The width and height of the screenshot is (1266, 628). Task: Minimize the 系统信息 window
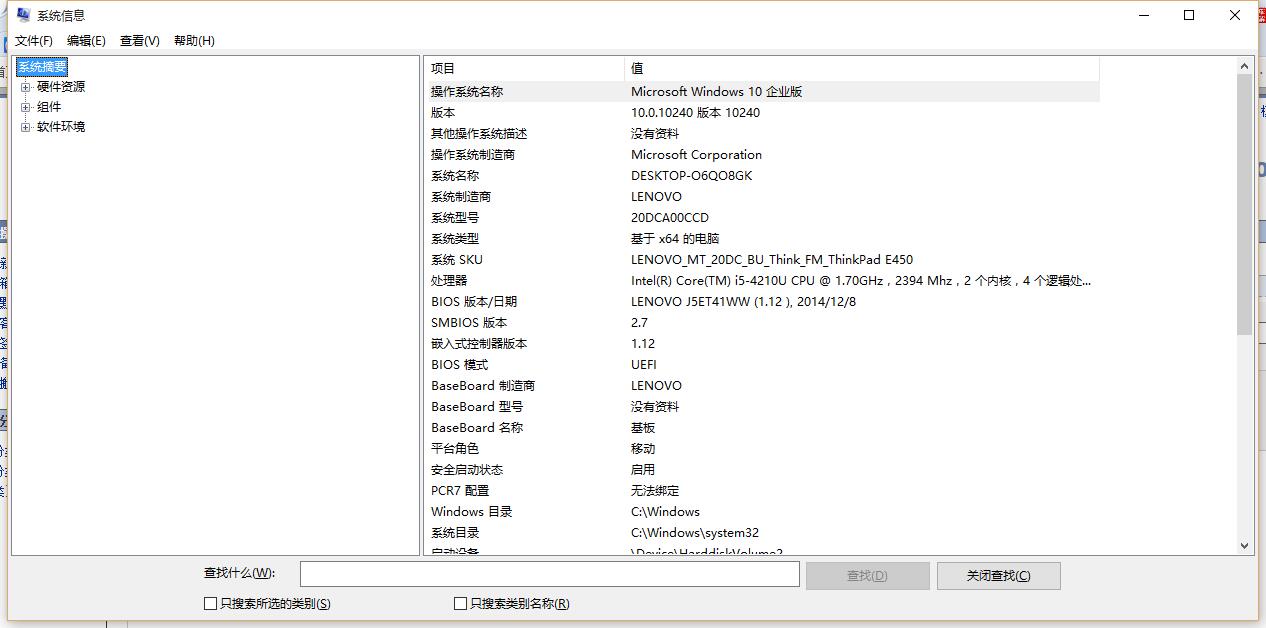pos(1144,15)
